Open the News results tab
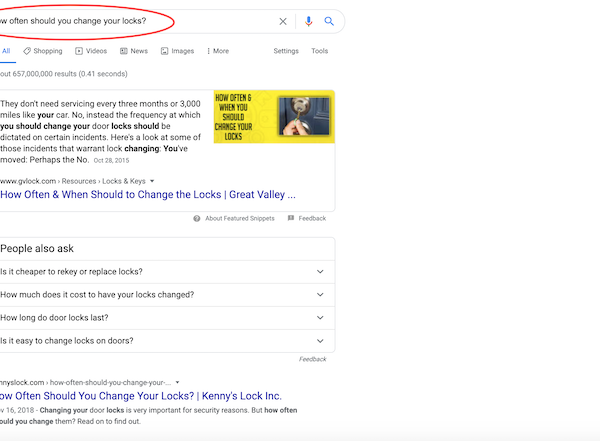The image size is (600, 441). click(x=133, y=51)
